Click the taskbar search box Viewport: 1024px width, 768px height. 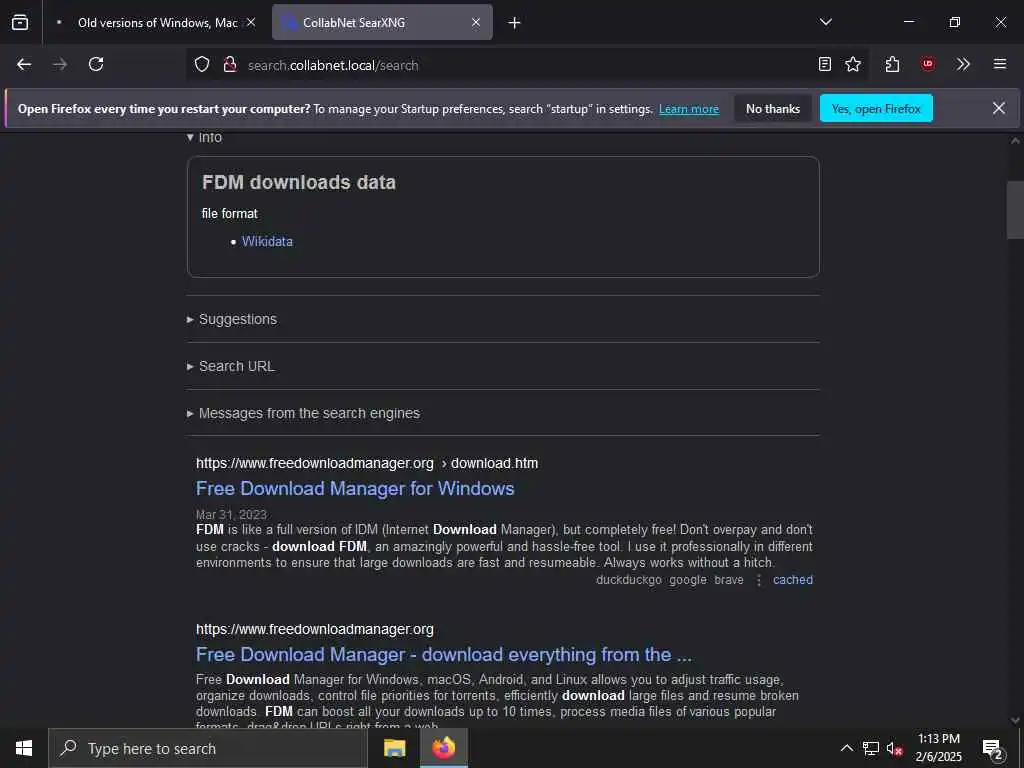pyautogui.click(x=208, y=748)
